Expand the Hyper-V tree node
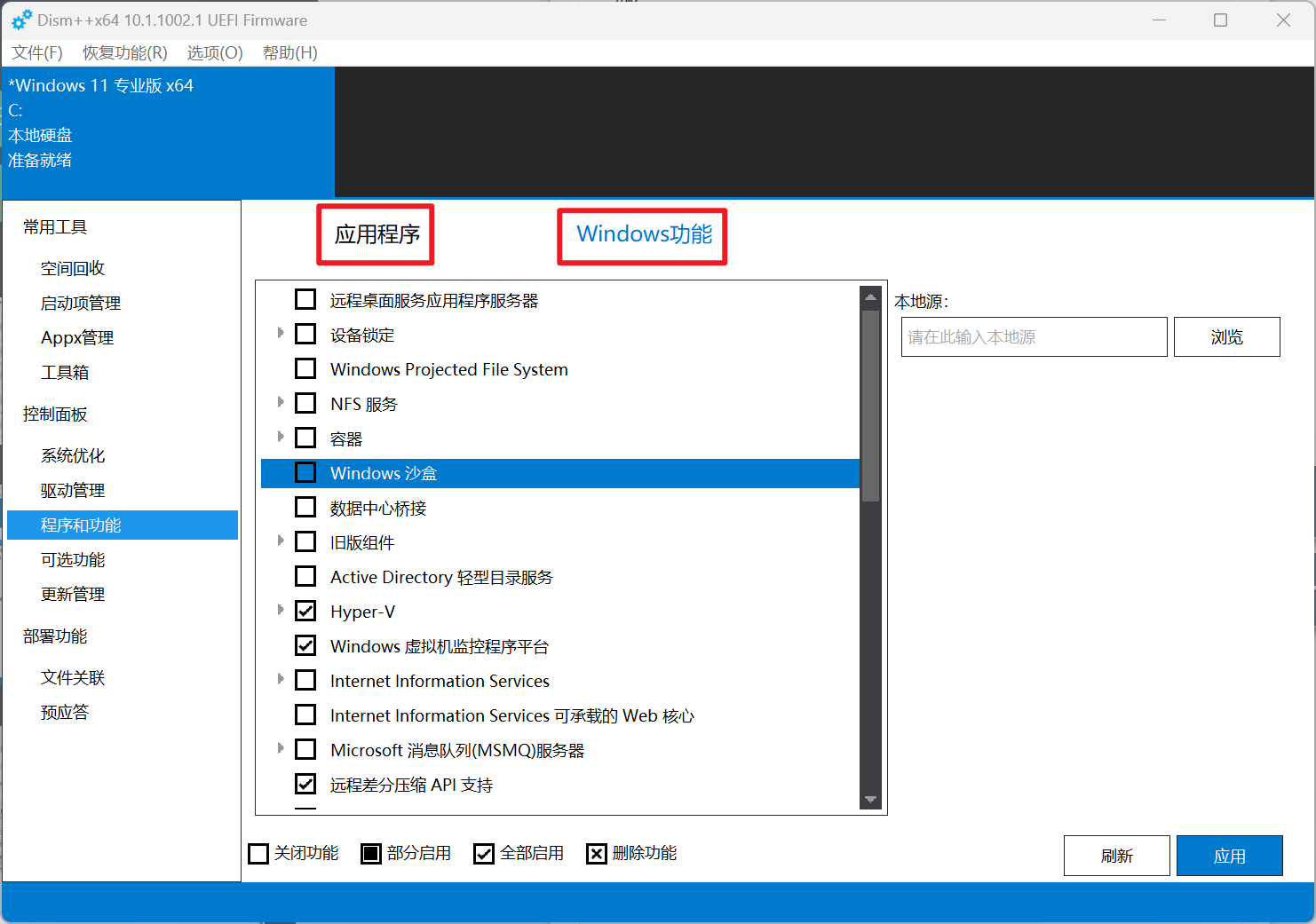This screenshot has height=924, width=1316. pos(281,610)
